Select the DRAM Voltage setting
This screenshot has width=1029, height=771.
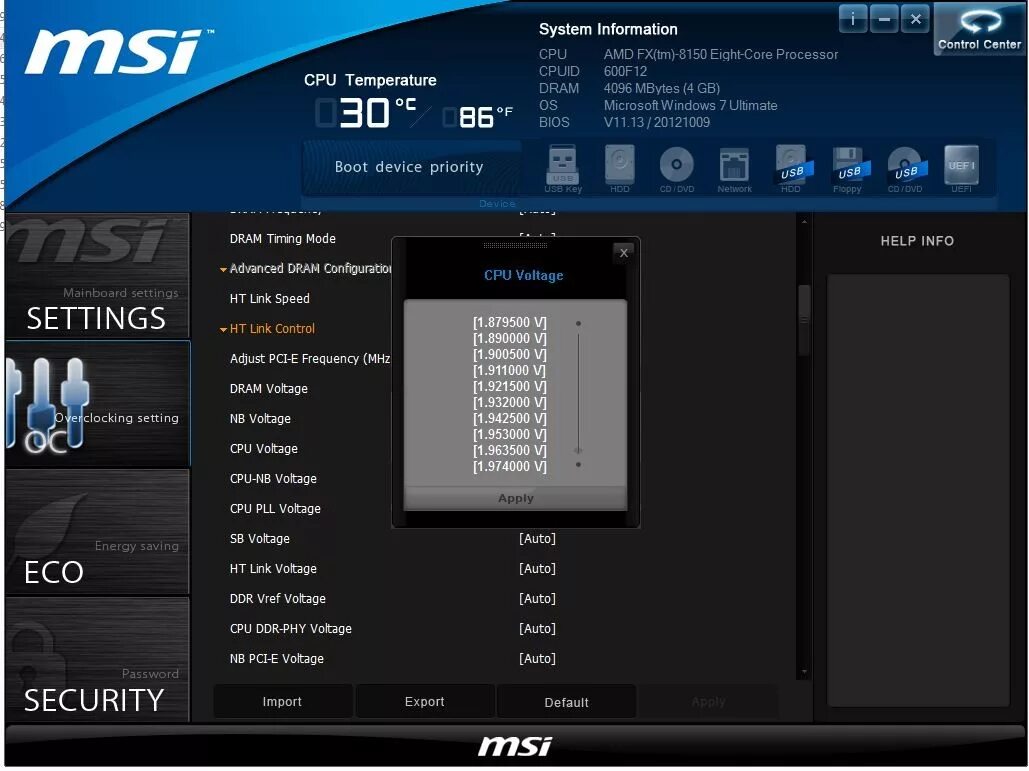pos(268,389)
